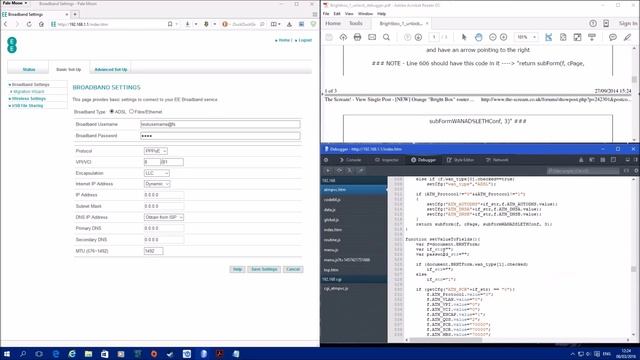
Task: Click the Acrobat fit page width icon
Action: [x=549, y=37]
